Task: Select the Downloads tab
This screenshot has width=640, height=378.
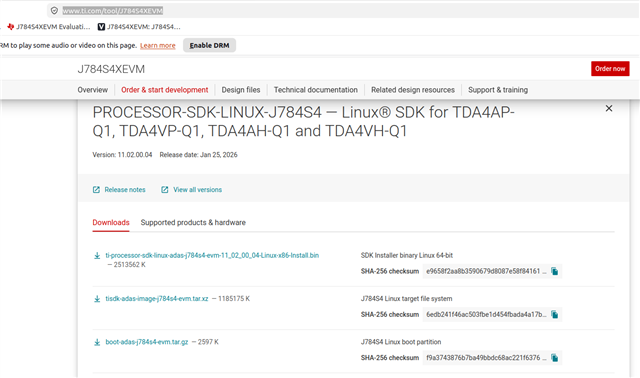Action: tap(111, 222)
